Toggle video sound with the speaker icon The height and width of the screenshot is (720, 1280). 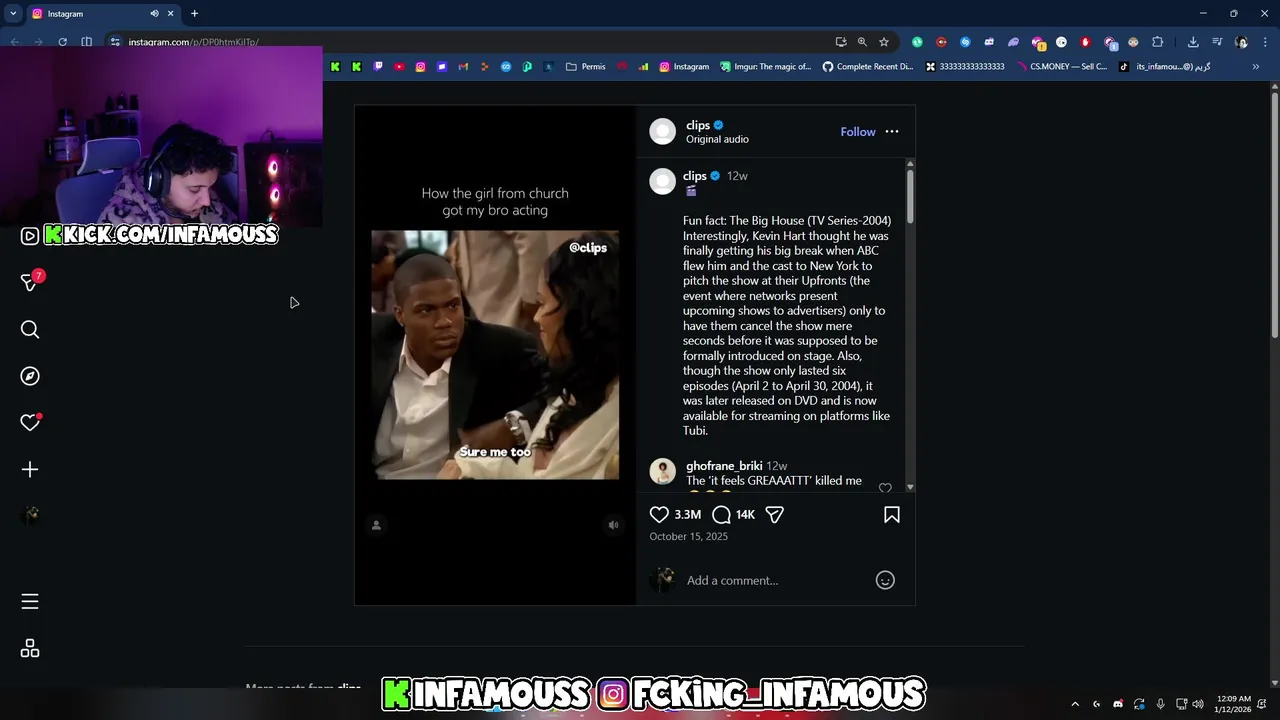614,525
